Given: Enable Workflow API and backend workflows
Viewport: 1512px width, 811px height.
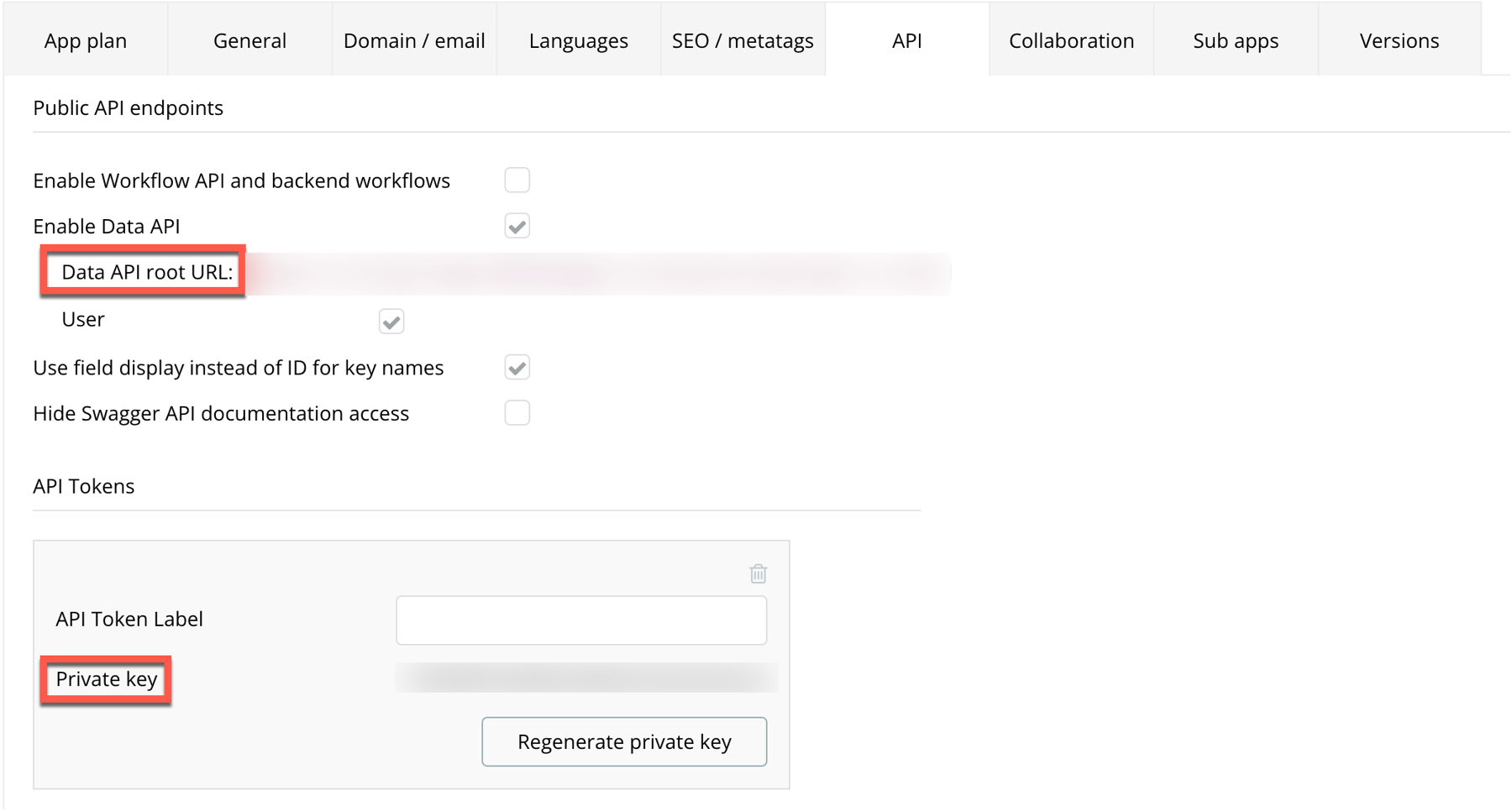Looking at the screenshot, I should (518, 180).
